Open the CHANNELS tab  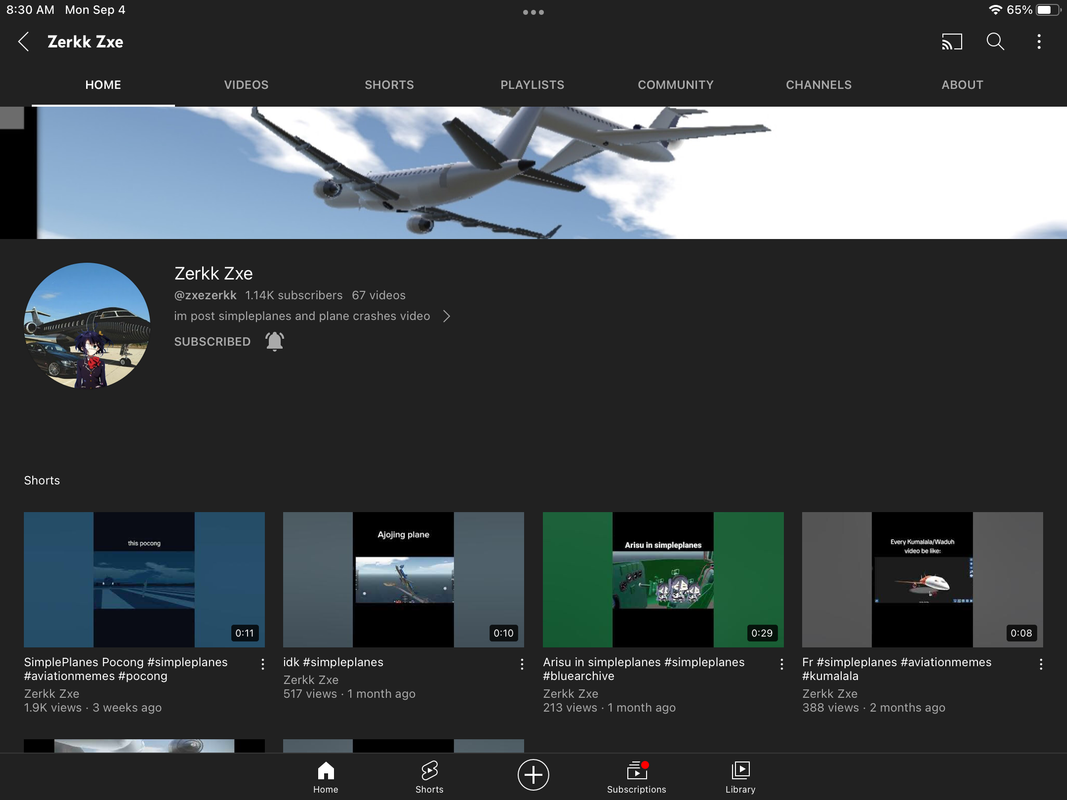point(819,85)
